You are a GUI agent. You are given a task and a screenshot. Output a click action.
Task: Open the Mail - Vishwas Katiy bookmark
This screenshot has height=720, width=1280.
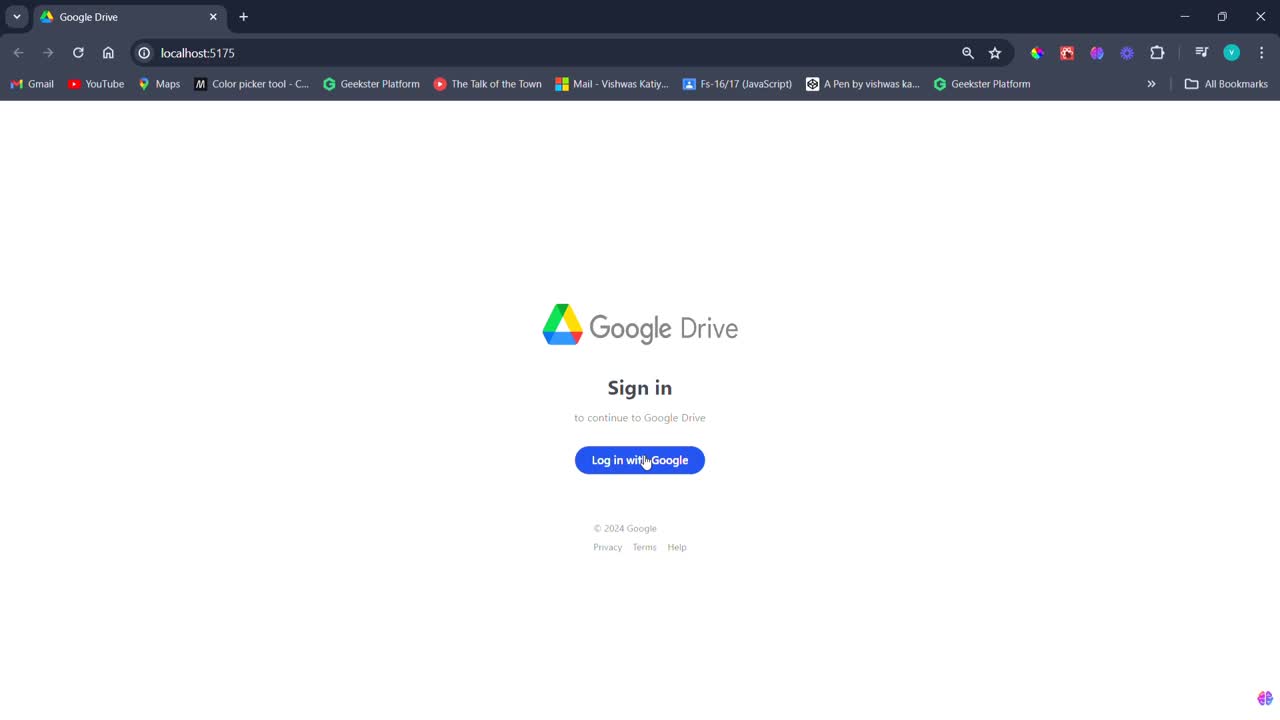point(612,84)
